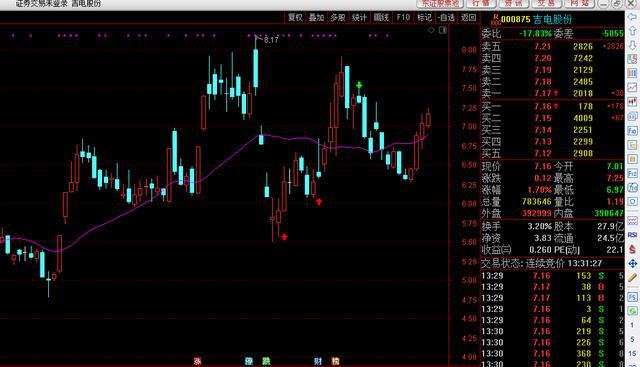This screenshot has height=367, width=640.
Task: Toggle the side panel icon above chart
Action: pyautogui.click(x=442, y=30)
